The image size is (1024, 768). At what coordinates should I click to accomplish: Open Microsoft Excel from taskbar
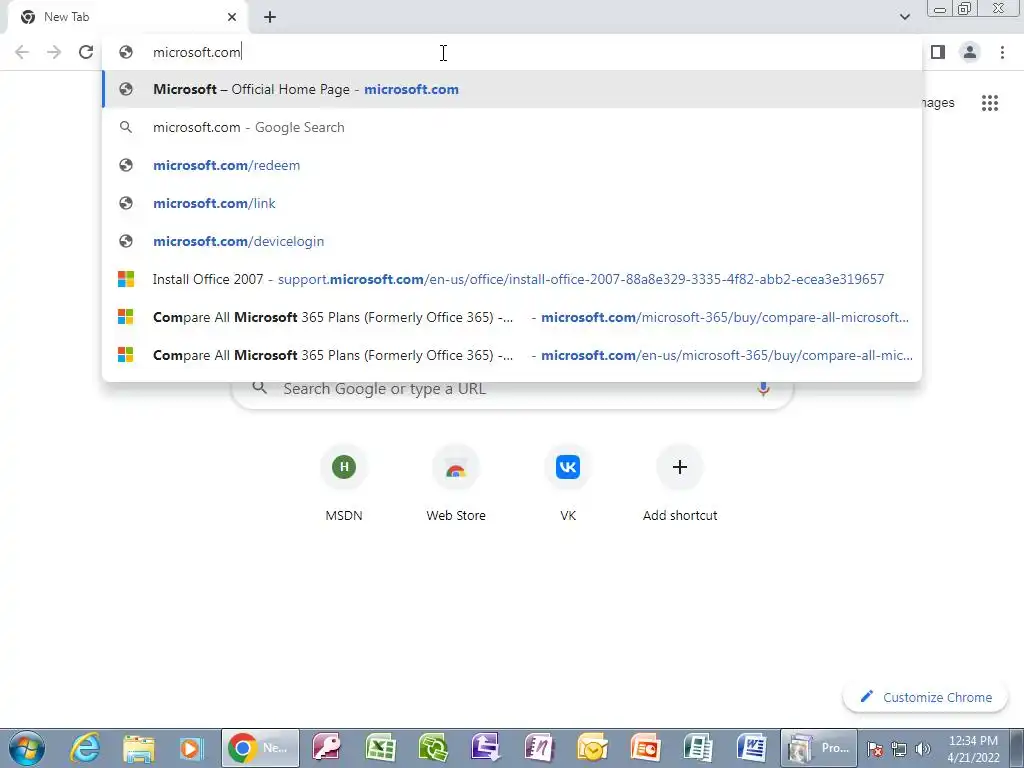[x=380, y=748]
